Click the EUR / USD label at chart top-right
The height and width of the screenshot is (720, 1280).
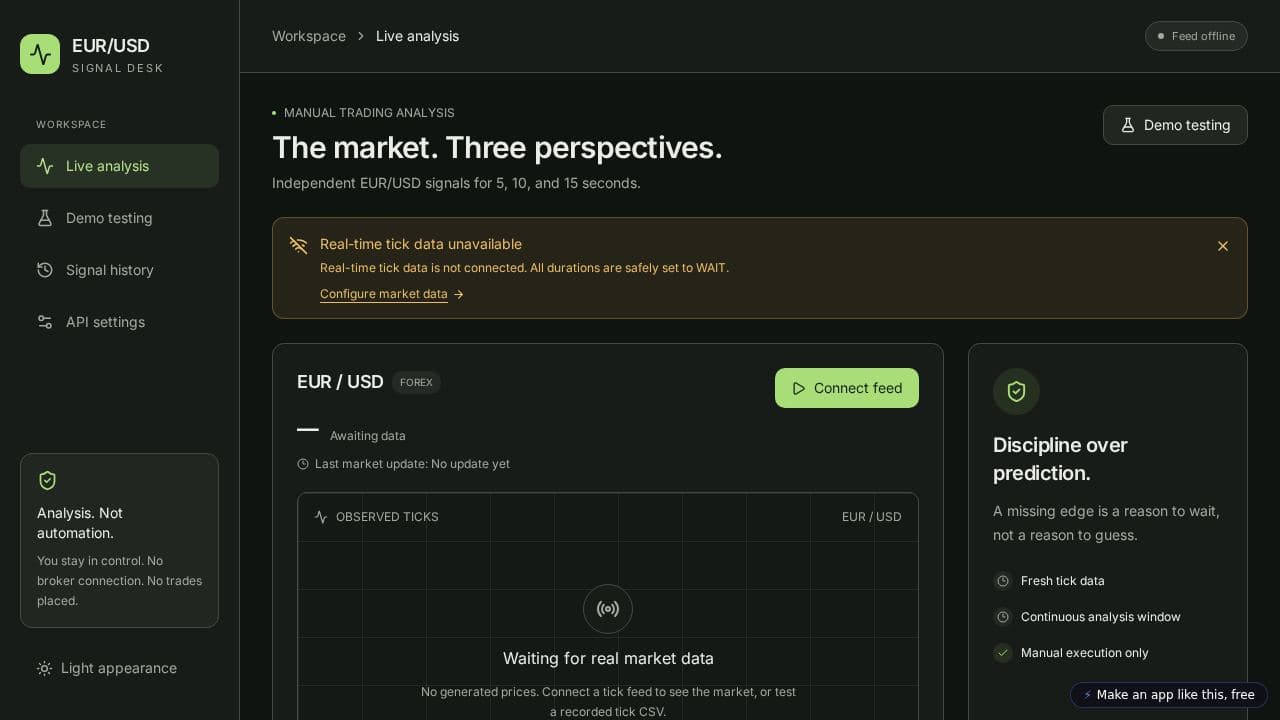tap(871, 517)
